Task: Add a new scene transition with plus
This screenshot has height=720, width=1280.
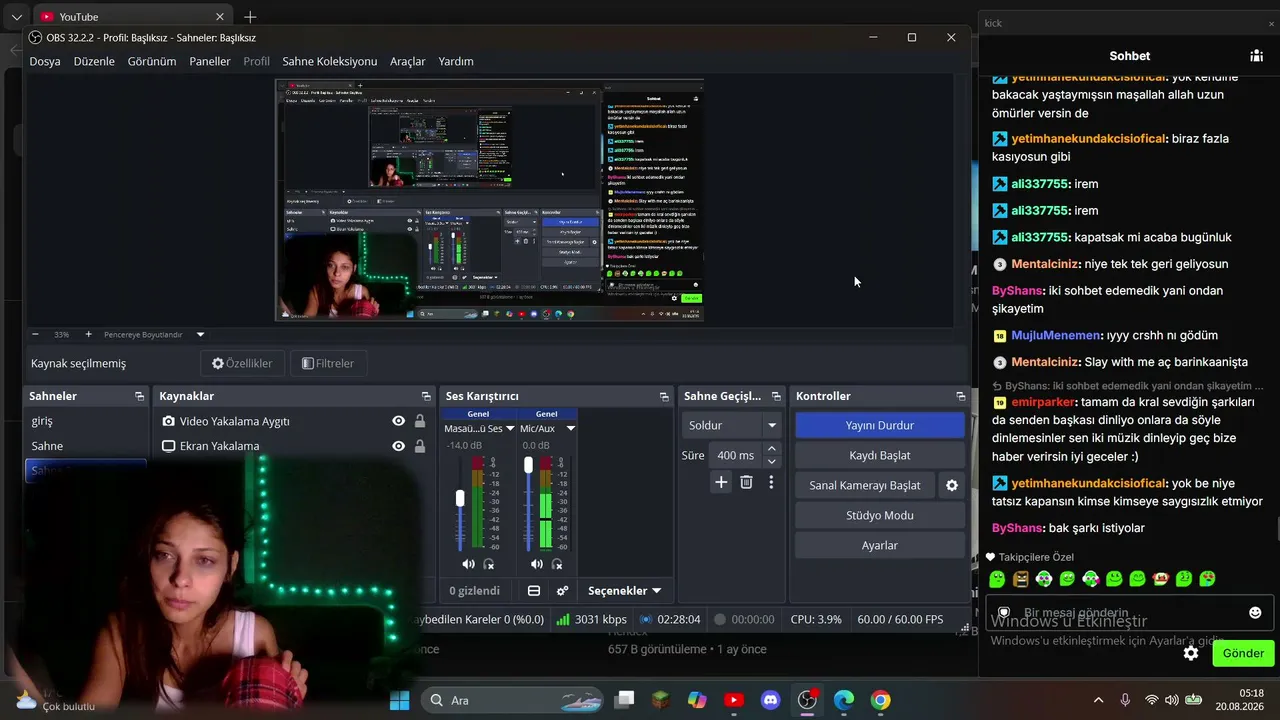Action: click(721, 482)
